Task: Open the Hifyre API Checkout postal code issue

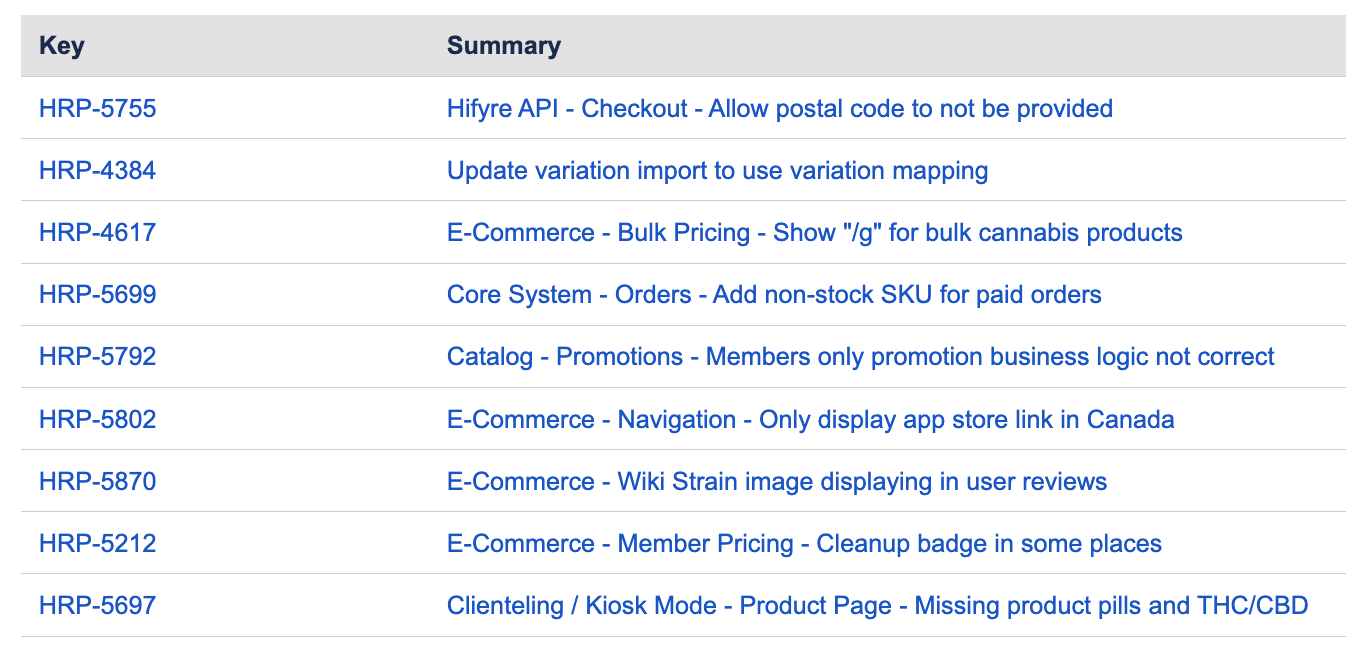Action: pos(779,108)
